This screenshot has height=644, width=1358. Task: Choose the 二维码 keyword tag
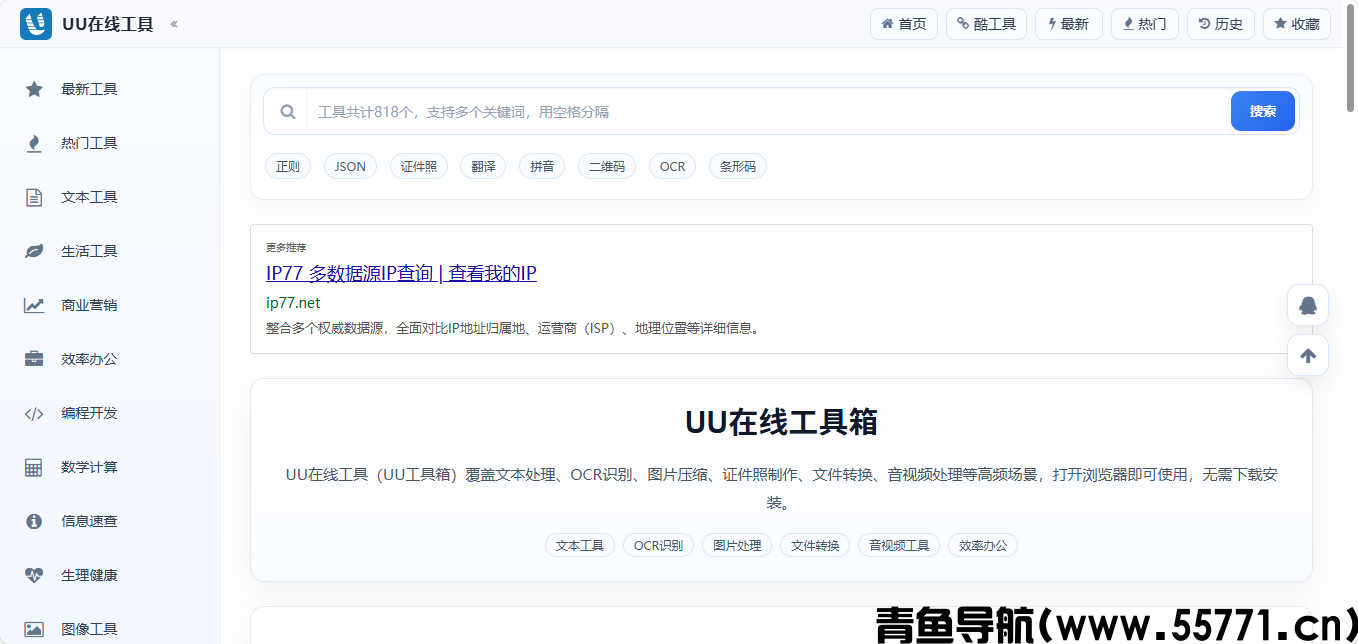(x=607, y=166)
